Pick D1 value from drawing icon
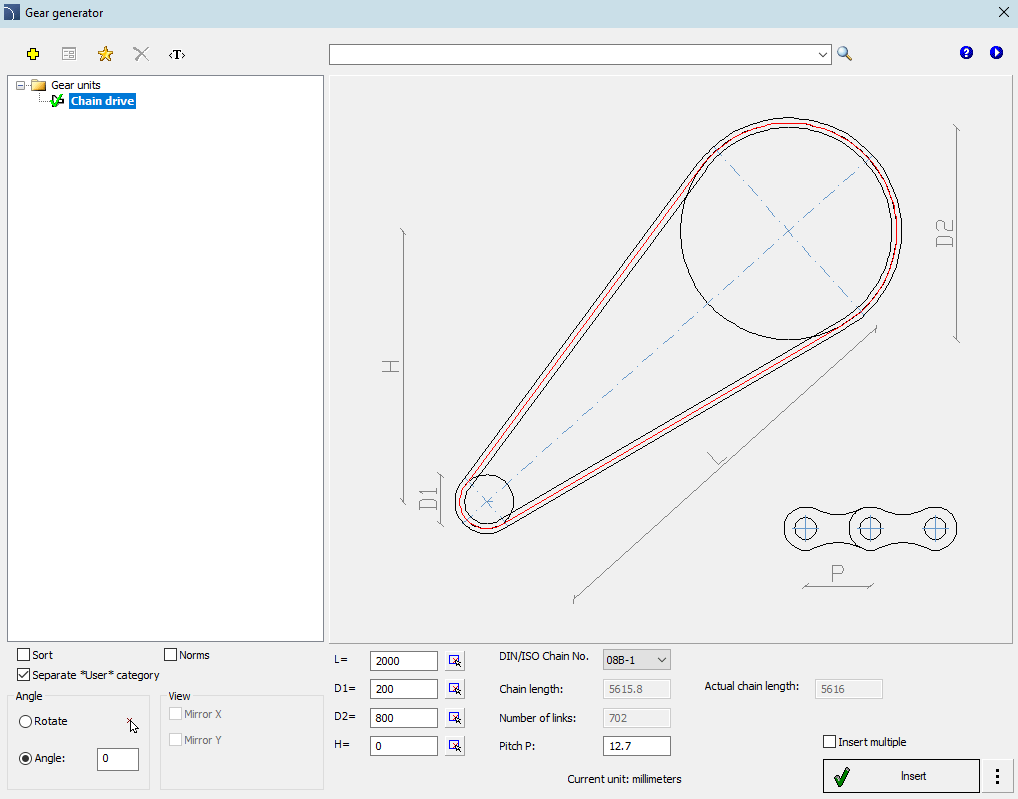1018x799 pixels. click(454, 689)
